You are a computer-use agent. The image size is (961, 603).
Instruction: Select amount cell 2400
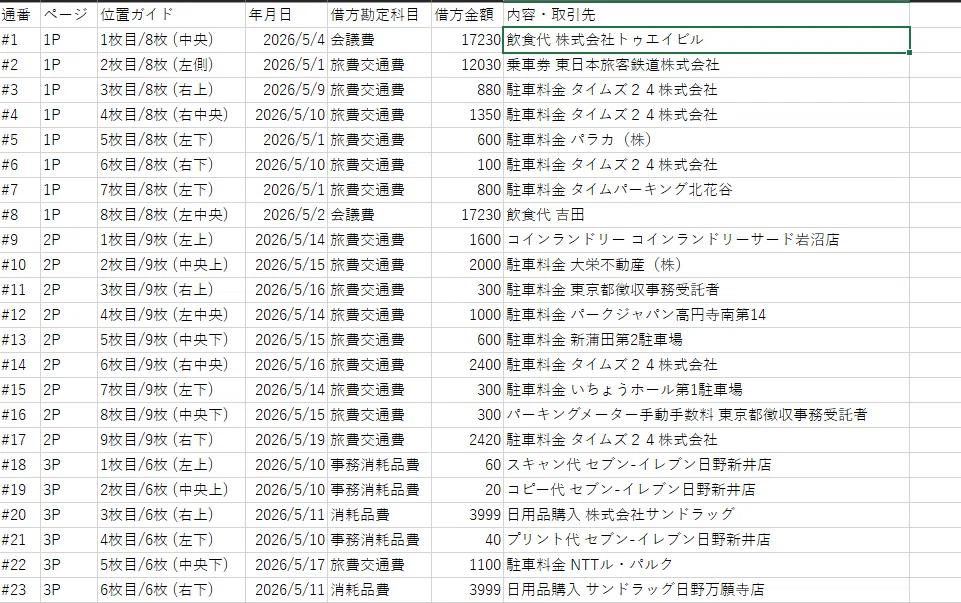[x=467, y=365]
